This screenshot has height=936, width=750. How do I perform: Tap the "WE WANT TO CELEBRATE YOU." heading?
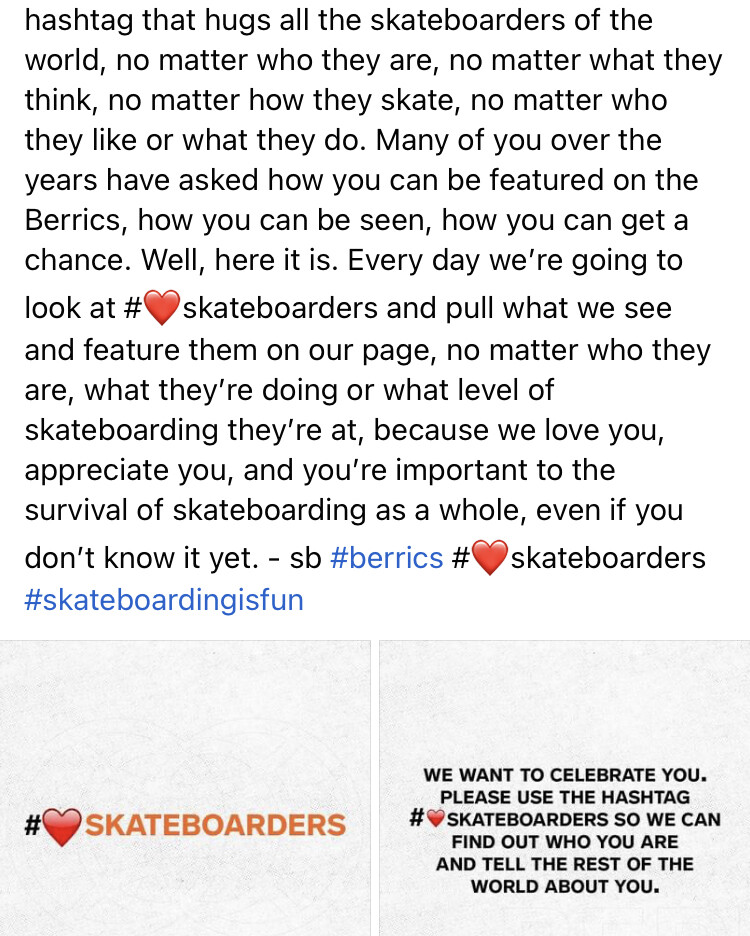(x=565, y=775)
